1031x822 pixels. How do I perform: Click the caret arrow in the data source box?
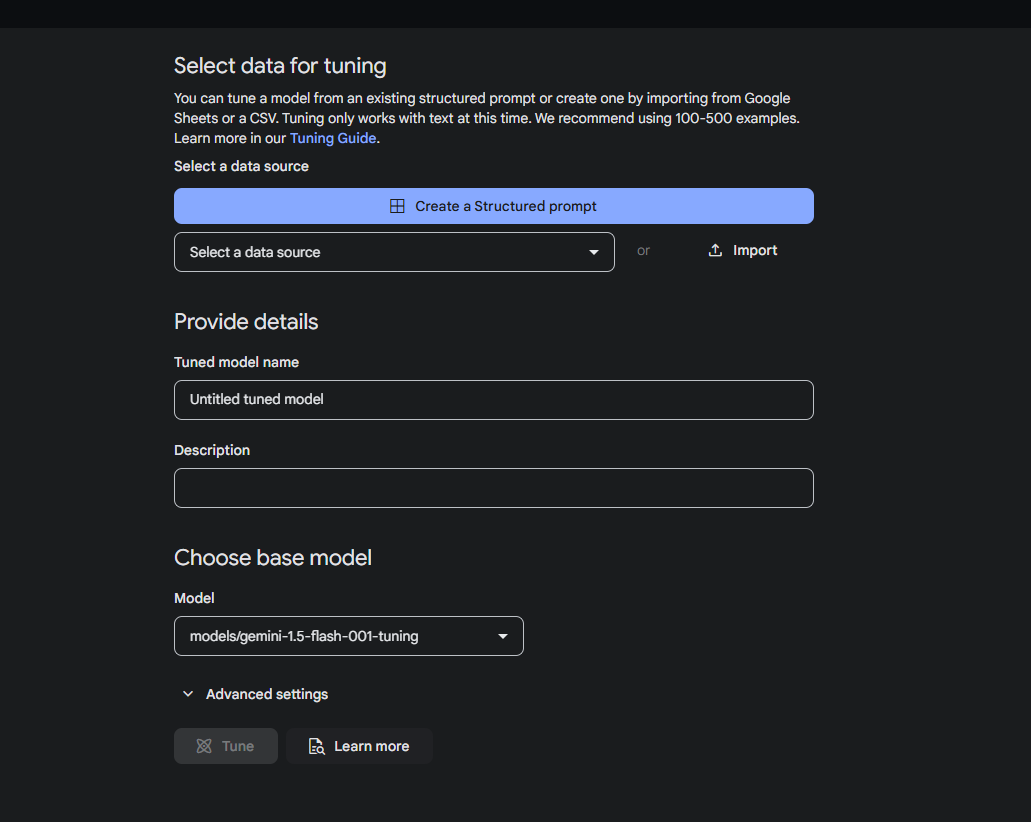[594, 252]
